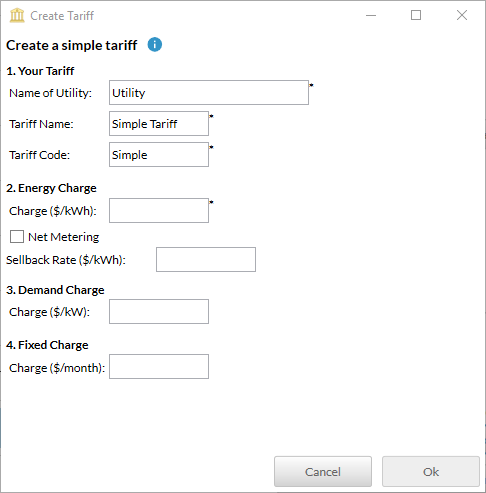This screenshot has width=486, height=493.
Task: Click the 'Create a simple tariff' heading
Action: (x=72, y=45)
